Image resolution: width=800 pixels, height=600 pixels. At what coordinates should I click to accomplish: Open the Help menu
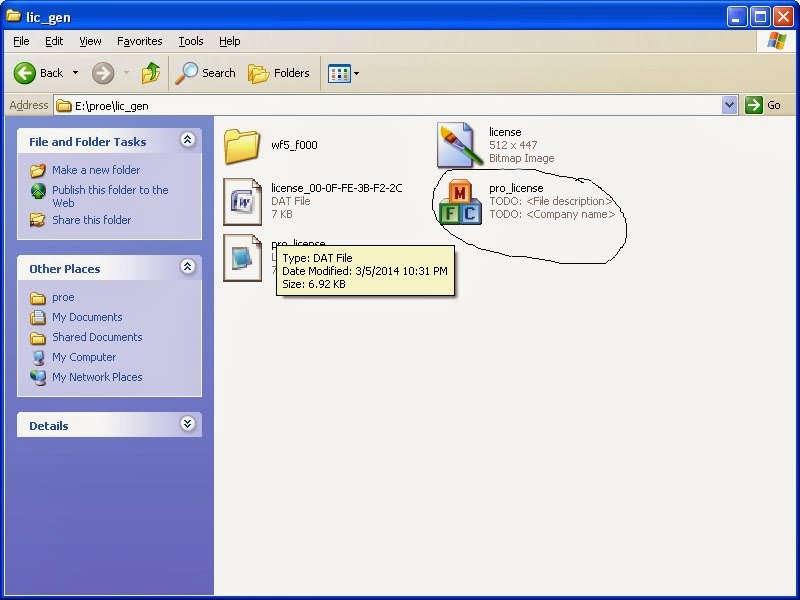coord(230,41)
